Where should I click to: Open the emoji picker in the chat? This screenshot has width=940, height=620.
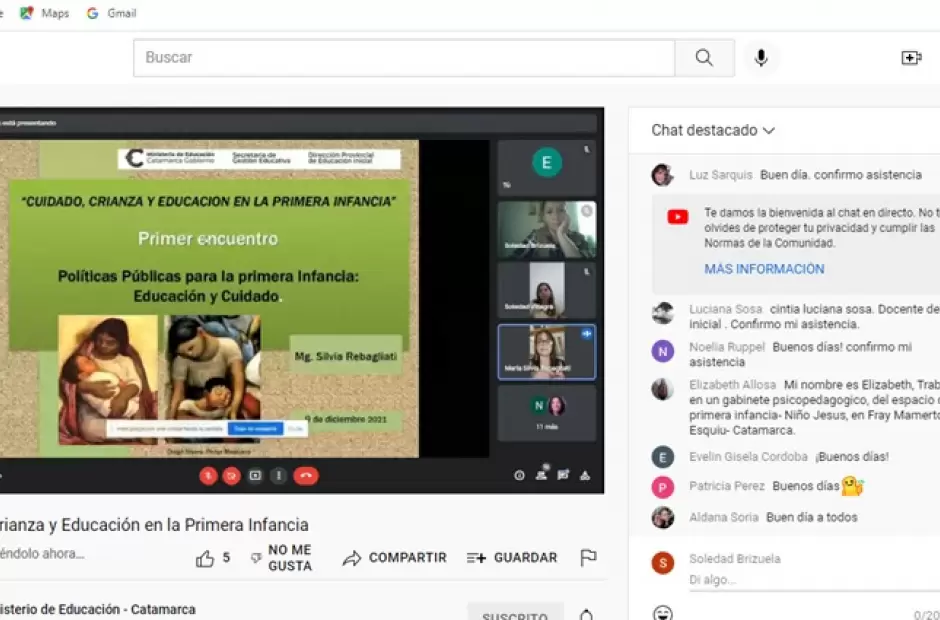662,612
